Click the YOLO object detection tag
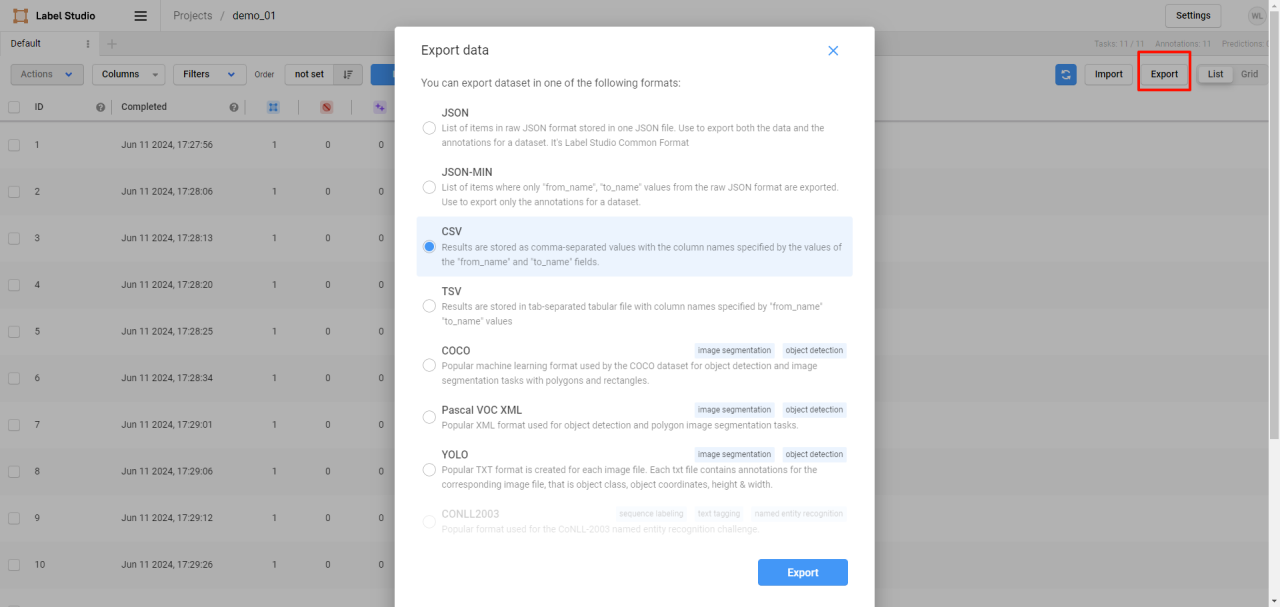Screen dimensions: 1280x607 tap(814, 454)
